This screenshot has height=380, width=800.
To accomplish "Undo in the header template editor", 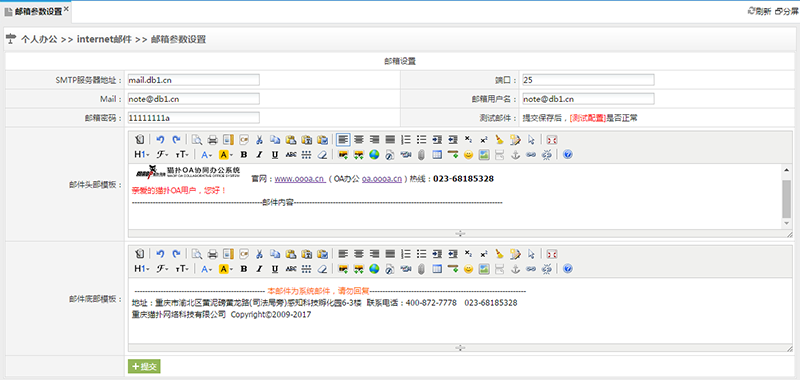I will pyautogui.click(x=160, y=139).
